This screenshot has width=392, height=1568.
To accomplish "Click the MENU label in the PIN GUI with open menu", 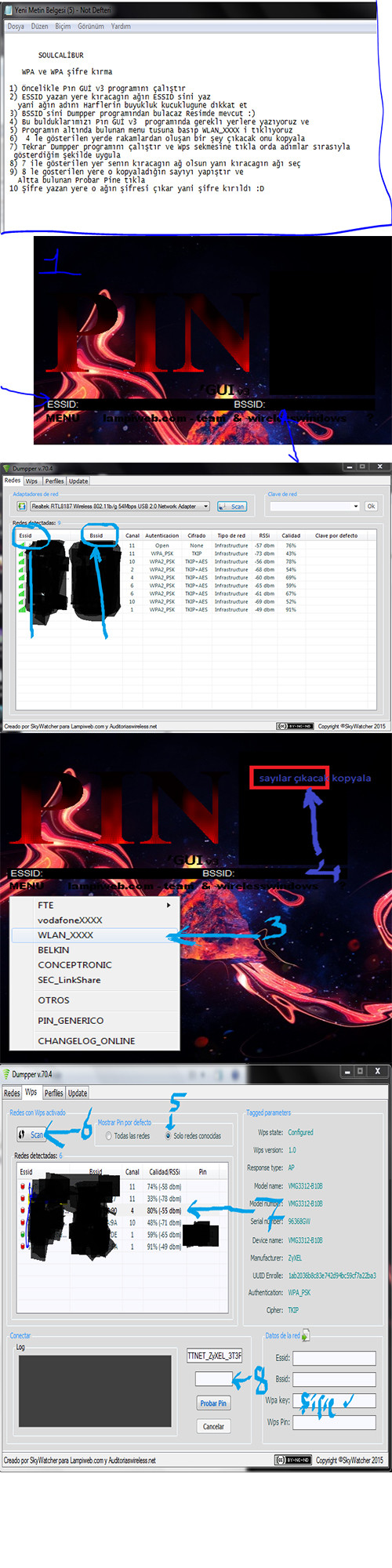I will pos(26,885).
